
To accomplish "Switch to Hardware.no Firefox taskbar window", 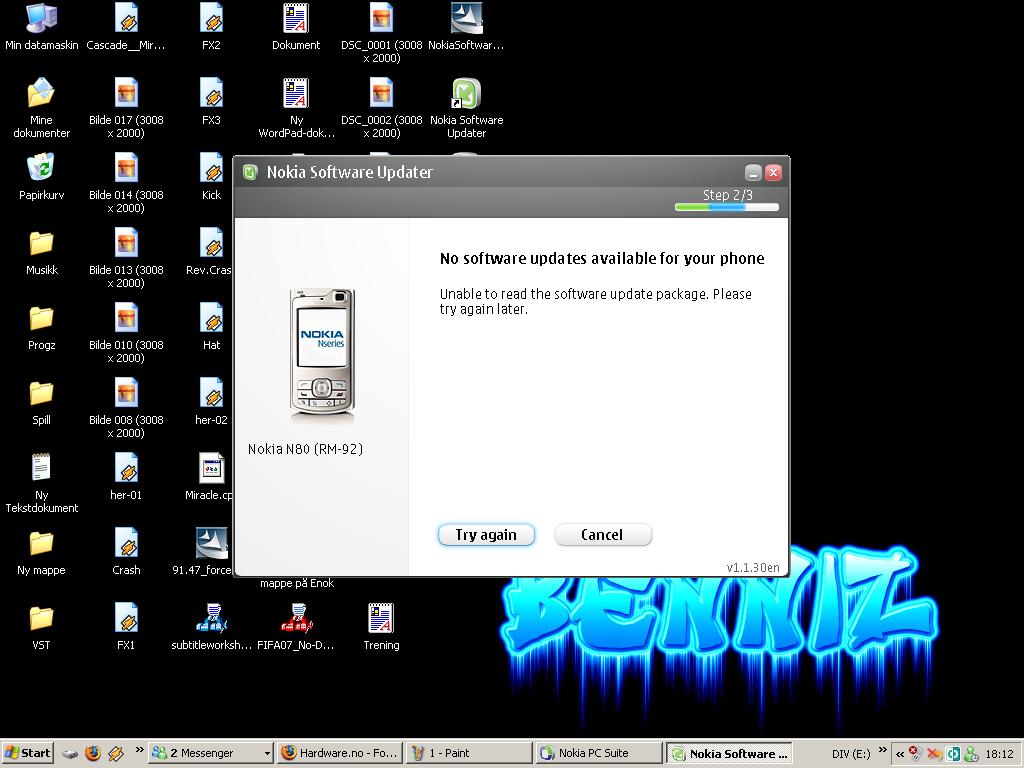I will pos(339,753).
